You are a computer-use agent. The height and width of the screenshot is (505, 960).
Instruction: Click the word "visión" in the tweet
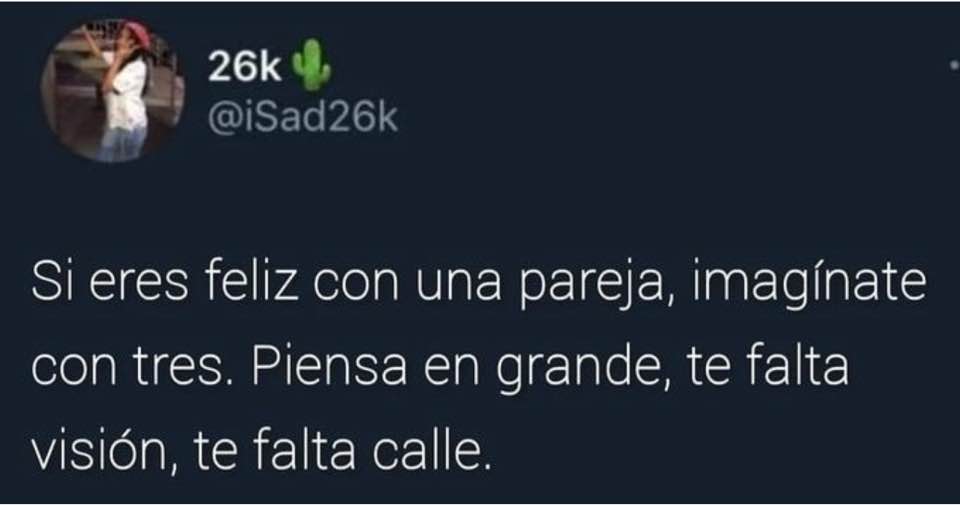point(104,452)
